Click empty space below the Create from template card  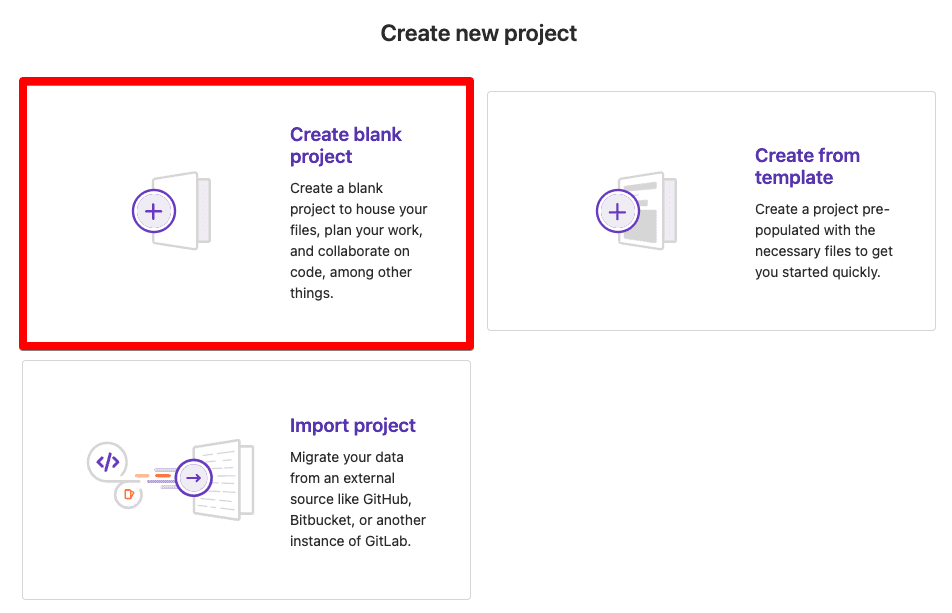coord(711,470)
